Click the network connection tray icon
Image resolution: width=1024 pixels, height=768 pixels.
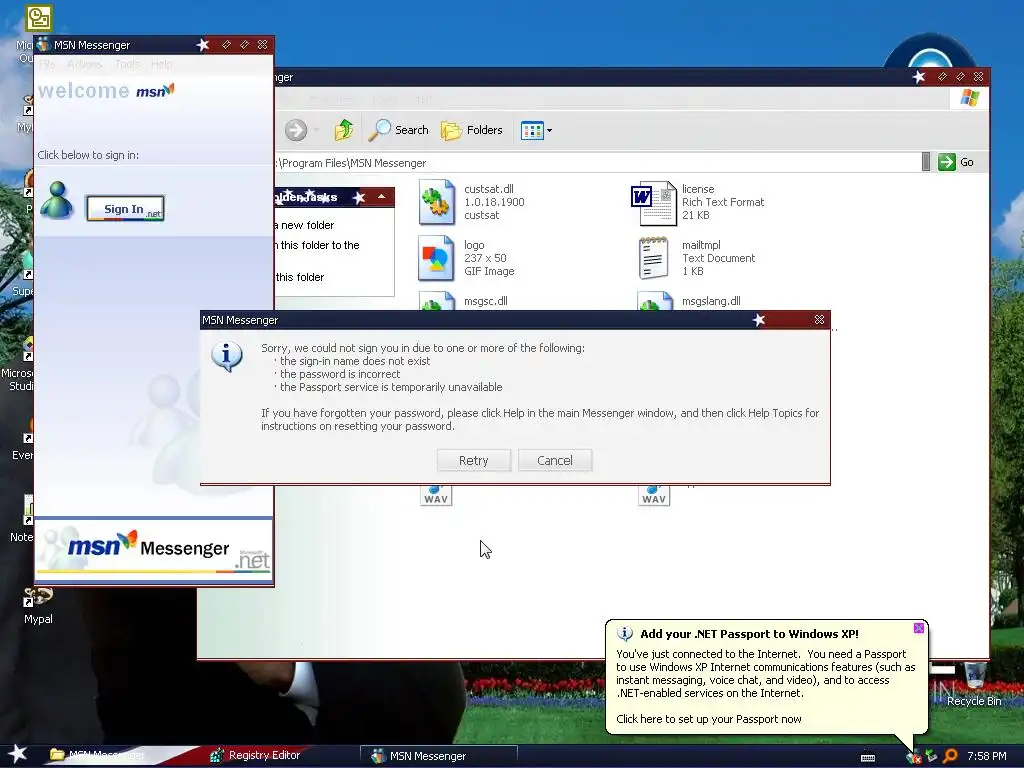coord(931,756)
